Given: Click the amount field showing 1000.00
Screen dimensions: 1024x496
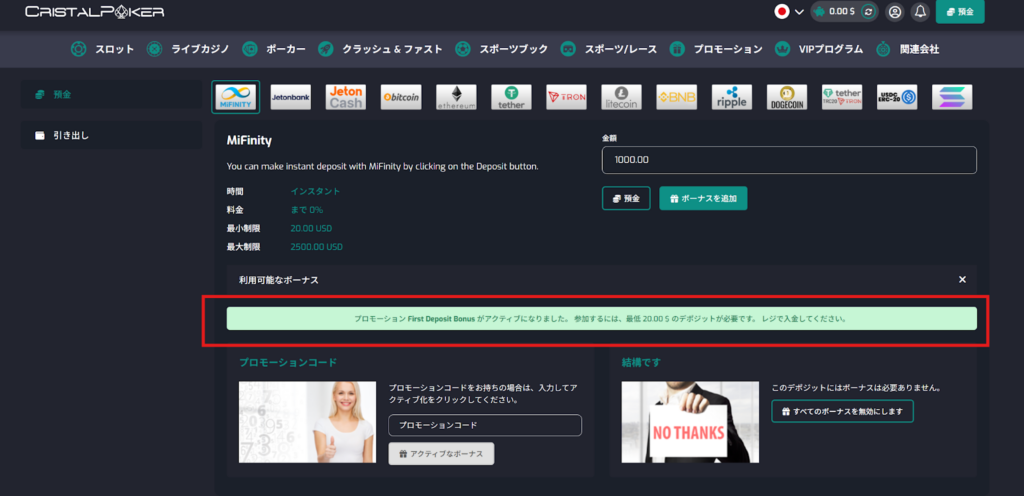Looking at the screenshot, I should click(x=789, y=160).
